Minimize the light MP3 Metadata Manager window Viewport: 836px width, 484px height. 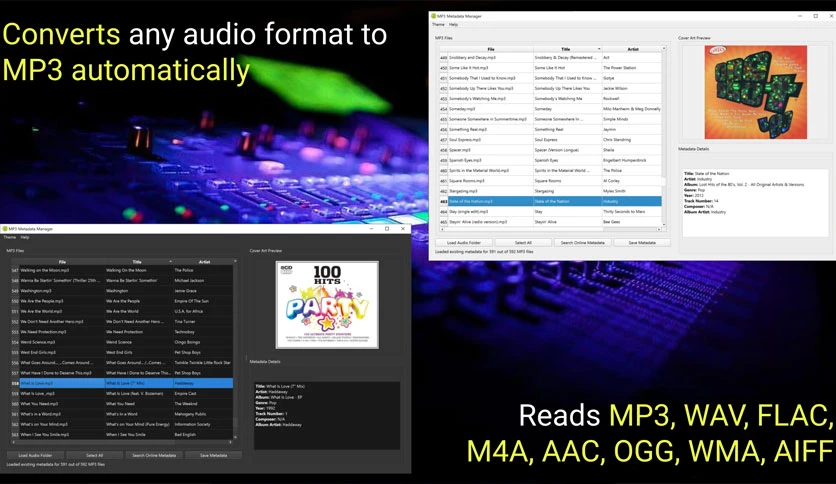800,16
